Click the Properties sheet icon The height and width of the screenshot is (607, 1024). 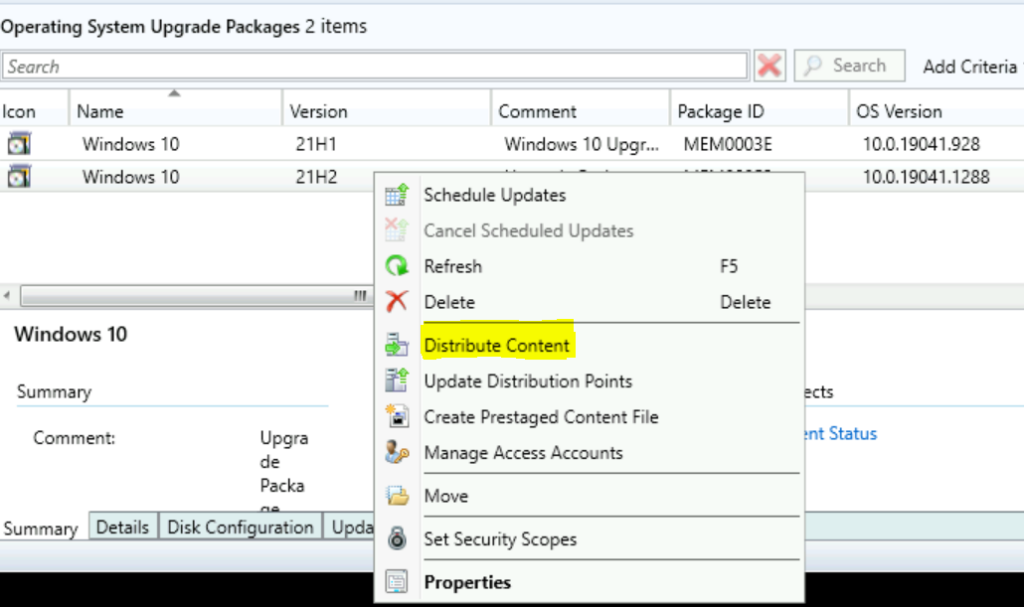click(x=396, y=582)
